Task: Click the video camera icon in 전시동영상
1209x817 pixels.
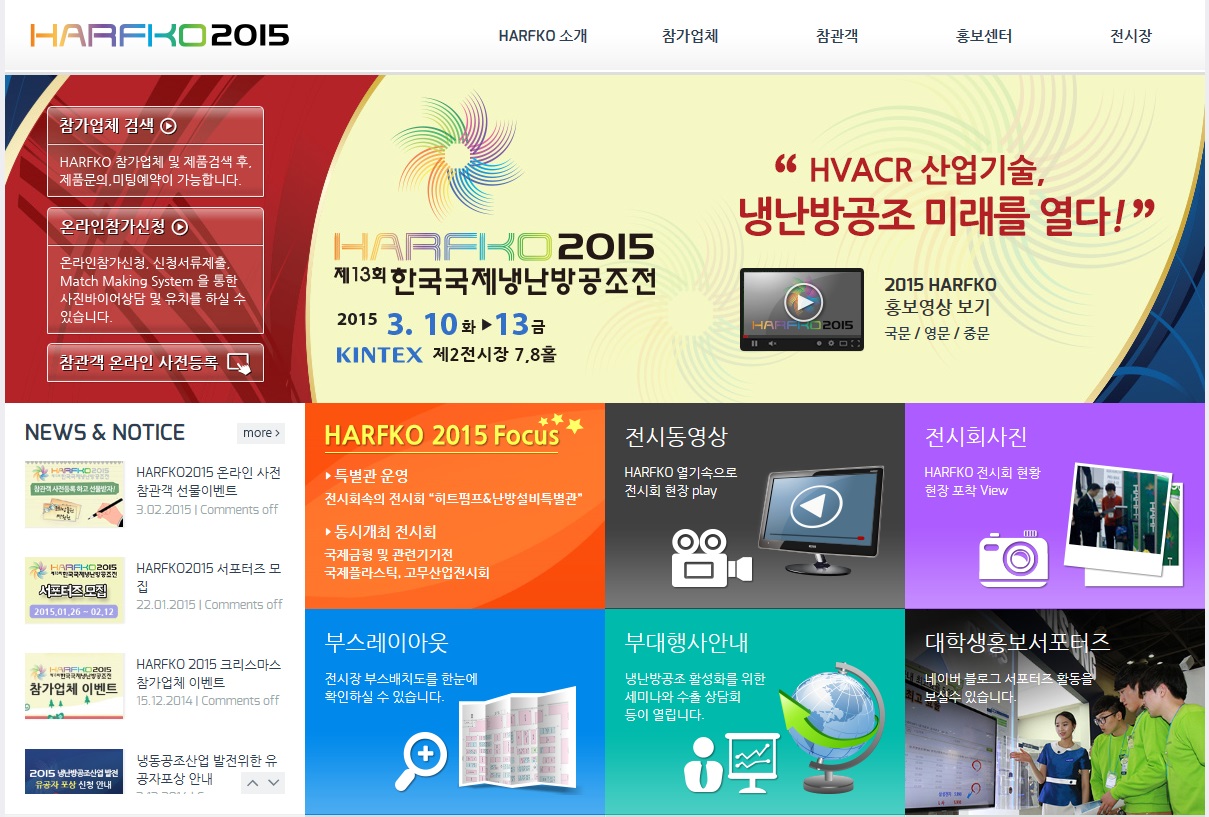Action: 710,557
